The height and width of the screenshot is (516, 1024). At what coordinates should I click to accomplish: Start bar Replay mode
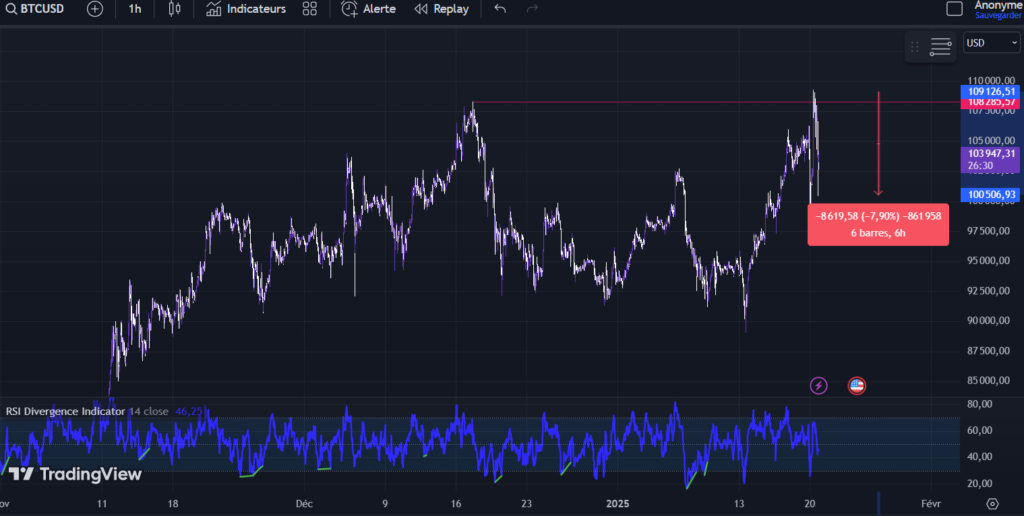coord(441,9)
